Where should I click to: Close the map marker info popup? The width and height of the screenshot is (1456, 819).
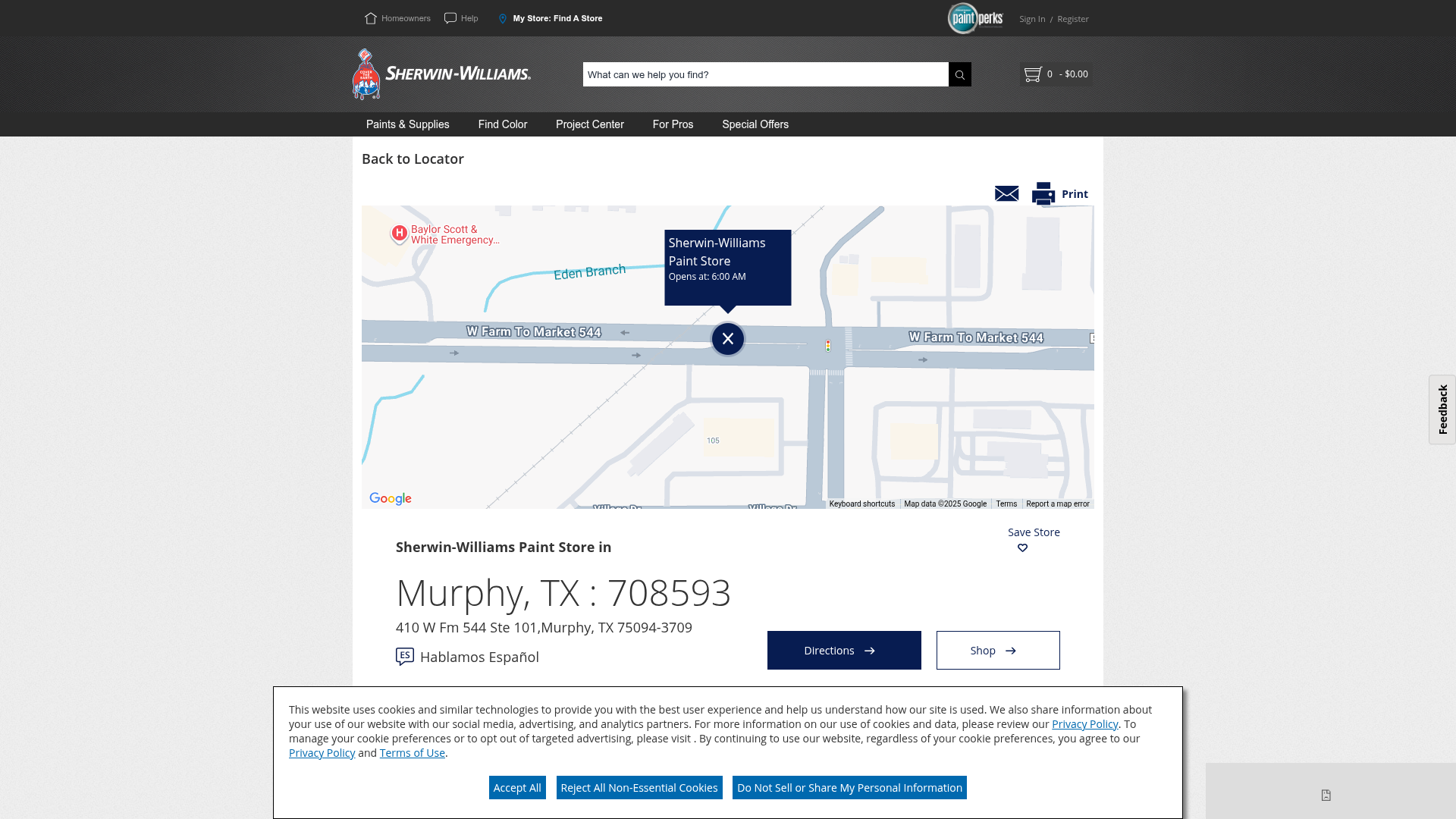coord(727,339)
